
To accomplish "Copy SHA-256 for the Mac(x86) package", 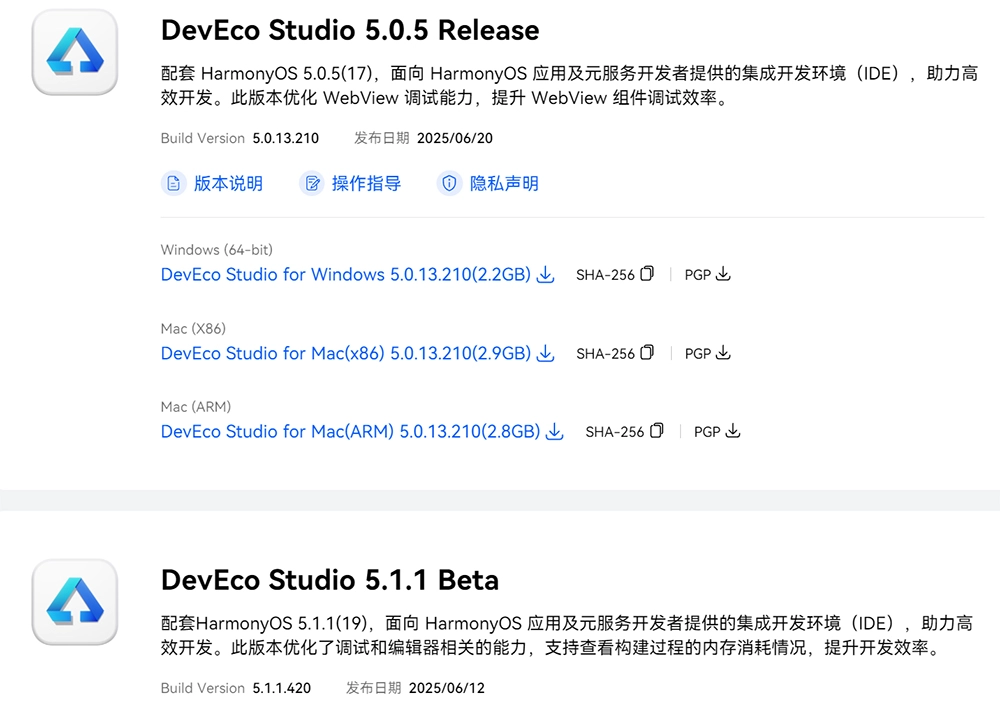I will pos(647,353).
